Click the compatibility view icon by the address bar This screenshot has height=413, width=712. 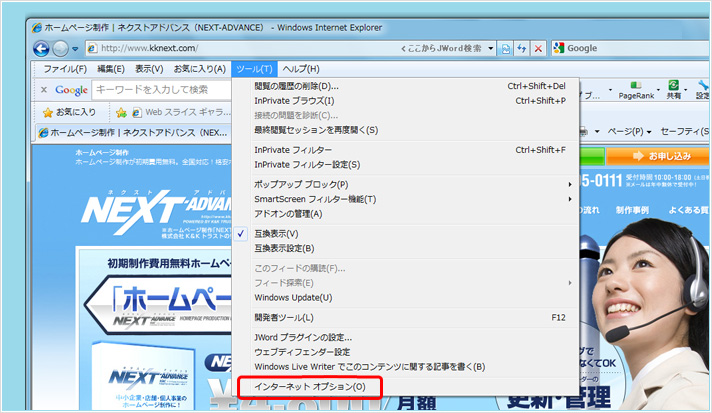(505, 49)
